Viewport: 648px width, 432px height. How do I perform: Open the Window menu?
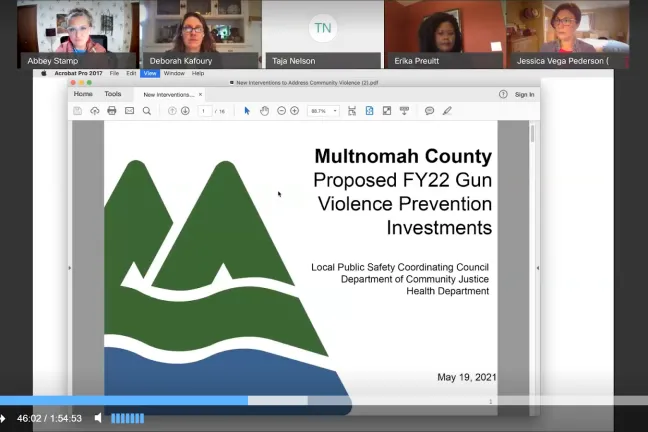(x=174, y=73)
